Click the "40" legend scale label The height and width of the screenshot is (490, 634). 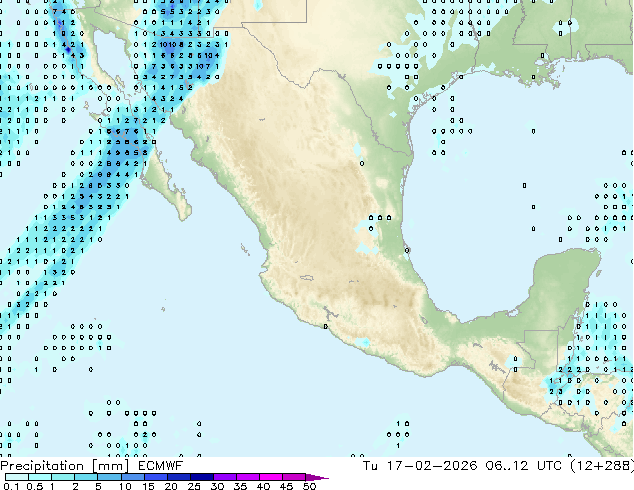coord(263,486)
